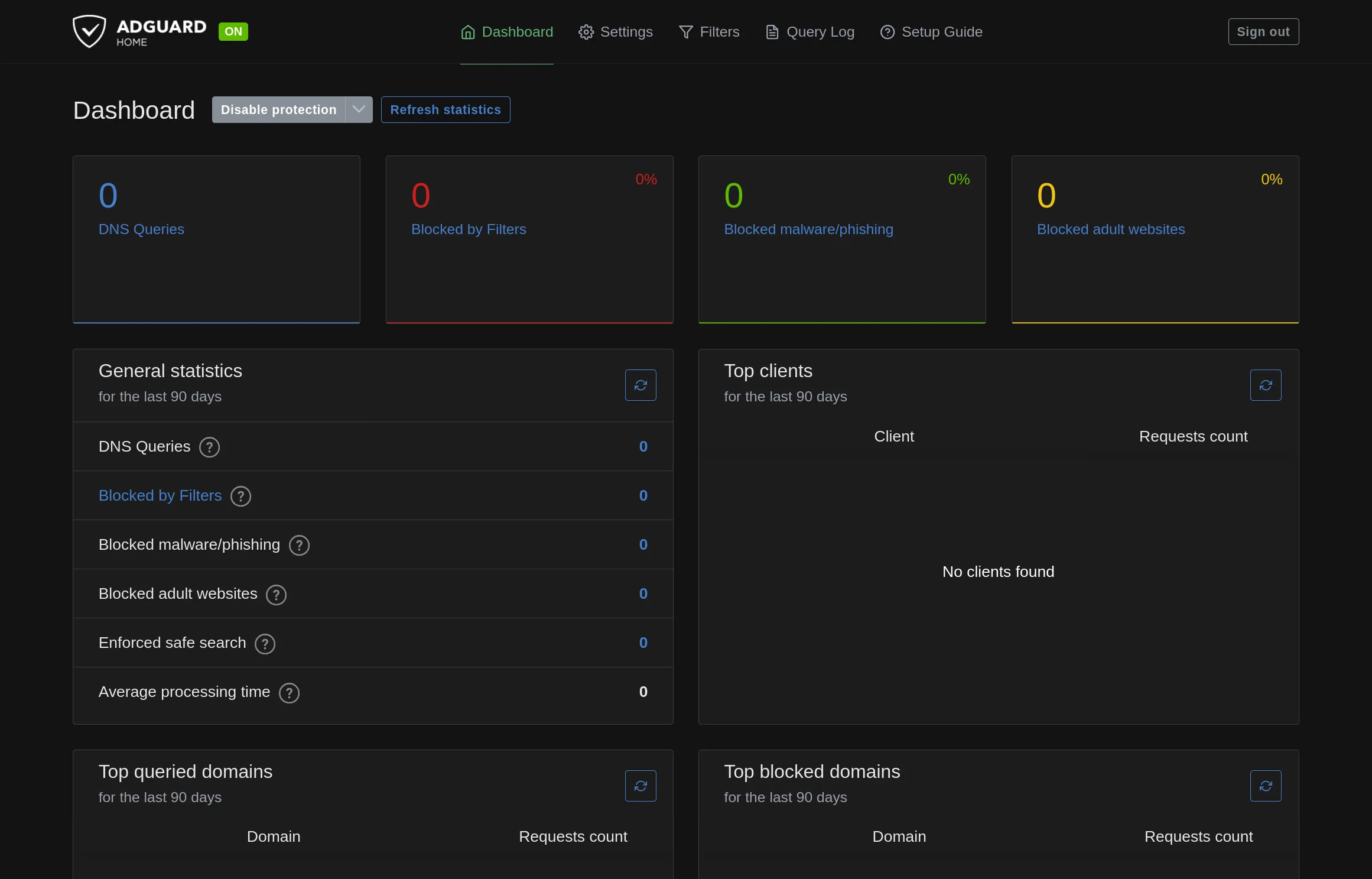Image resolution: width=1372 pixels, height=879 pixels.
Task: Click help icon beside Enforced safe search
Action: (265, 643)
